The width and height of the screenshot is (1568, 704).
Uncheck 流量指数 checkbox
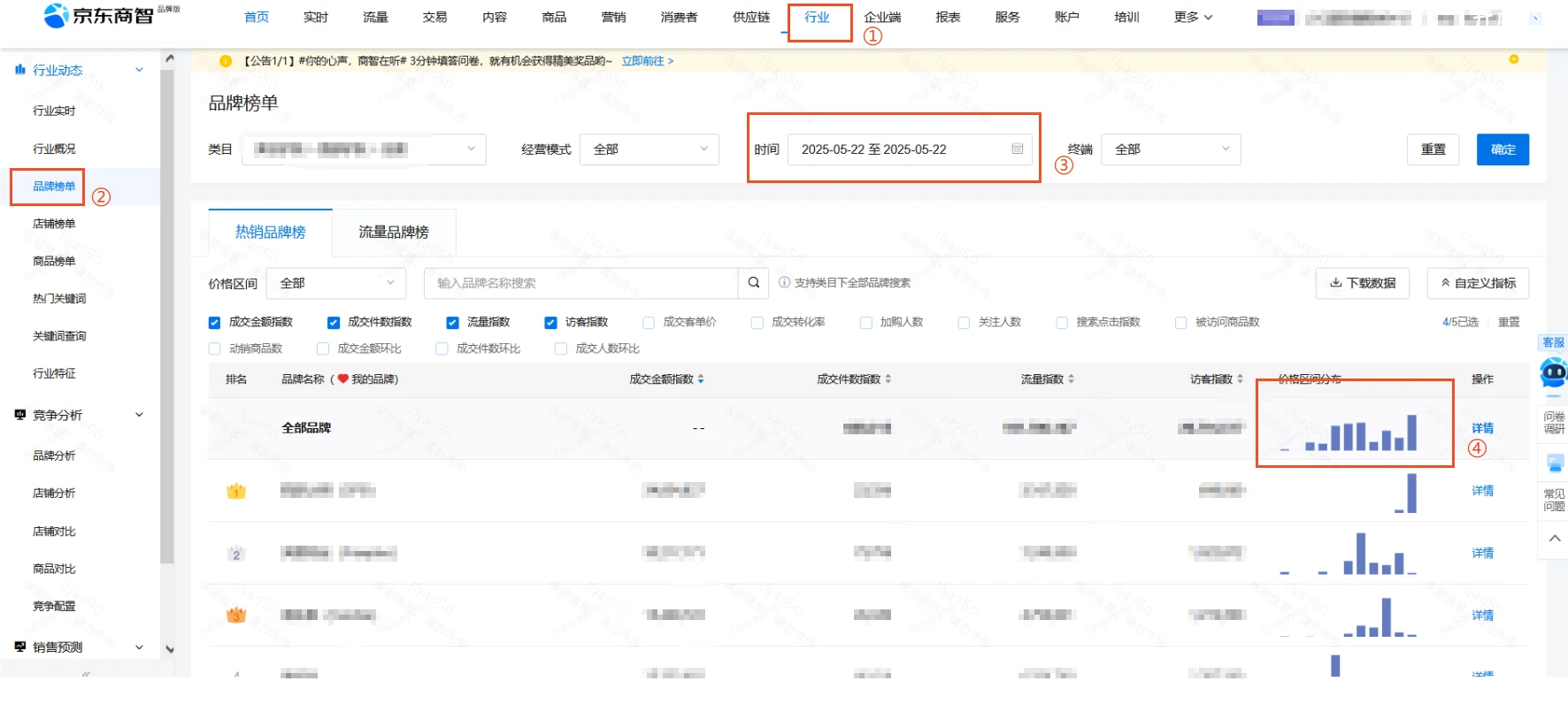point(452,323)
